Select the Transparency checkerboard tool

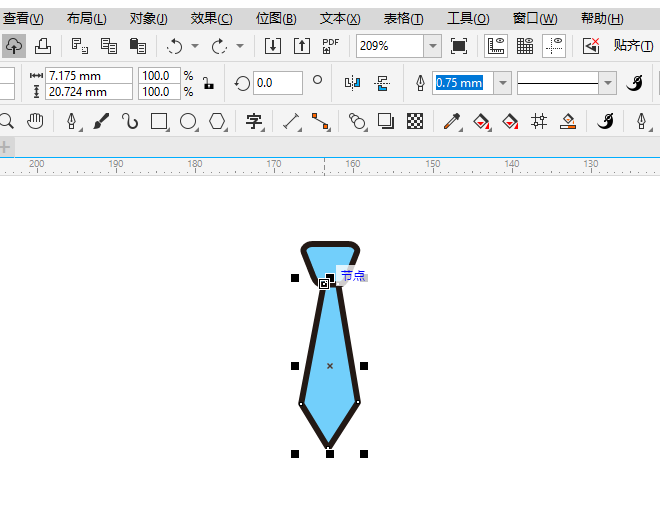point(415,122)
